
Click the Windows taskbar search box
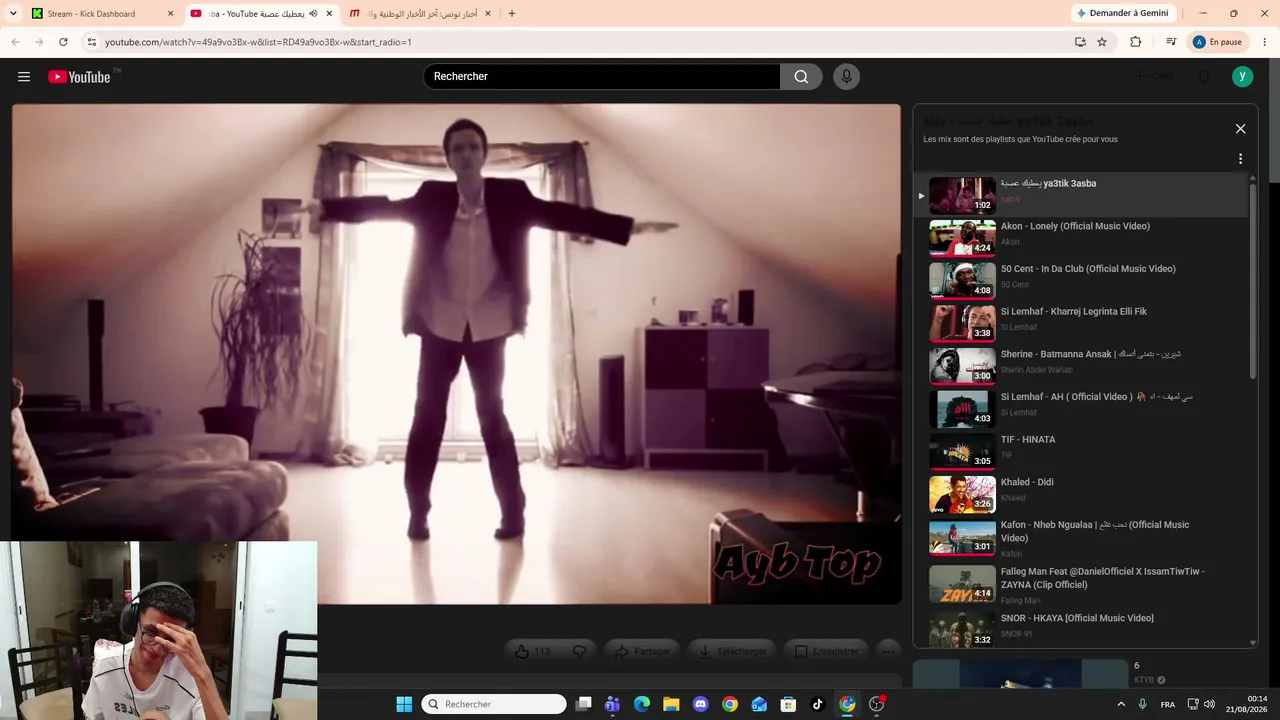tap(494, 704)
